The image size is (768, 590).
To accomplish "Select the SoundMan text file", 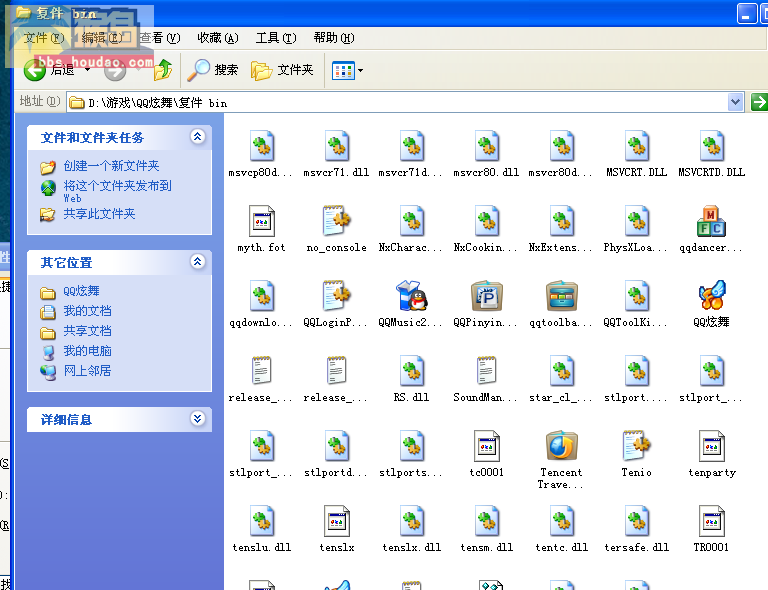I will (486, 371).
